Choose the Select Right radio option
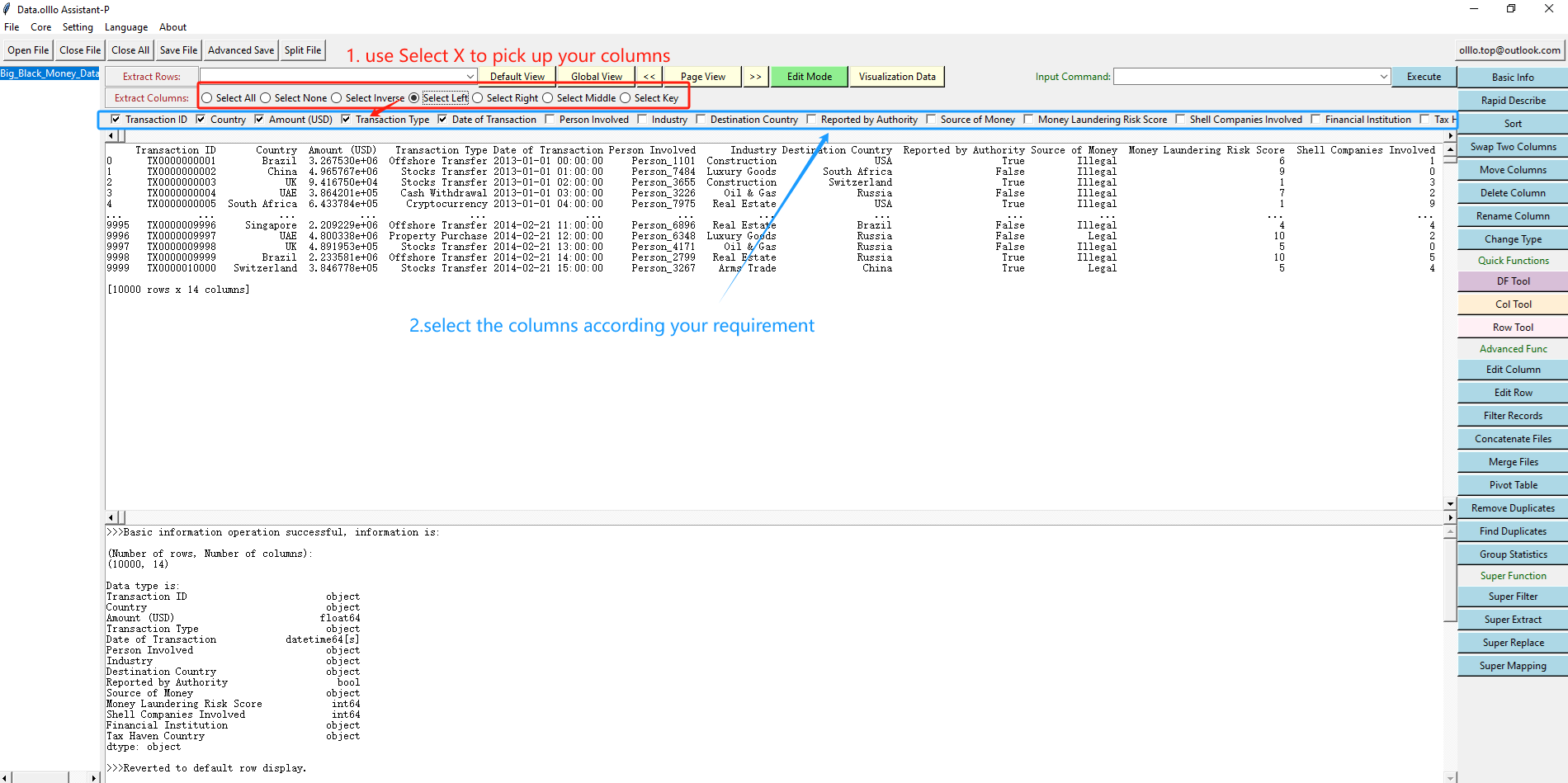 point(478,98)
